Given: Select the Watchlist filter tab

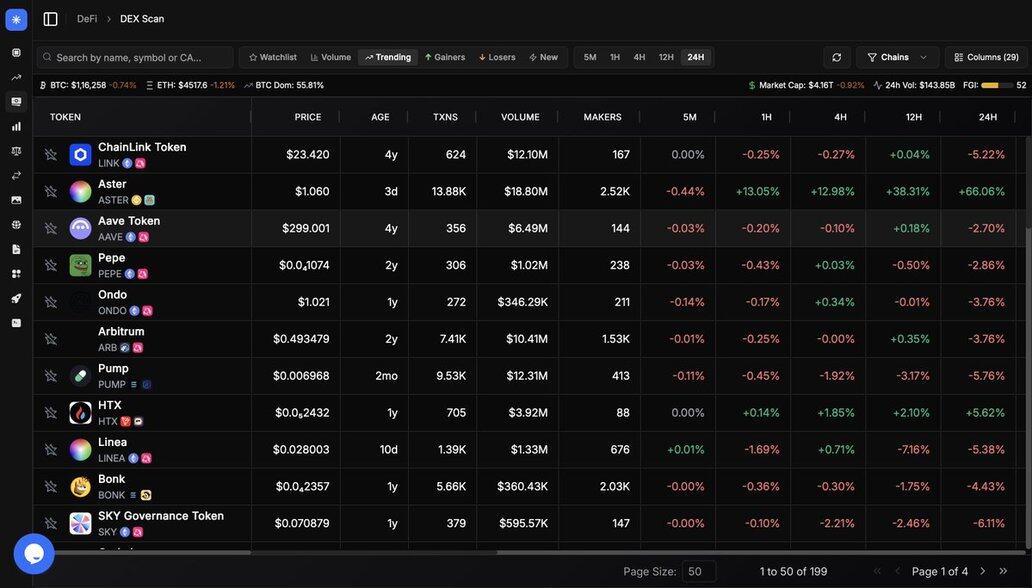Looking at the screenshot, I should [x=272, y=57].
